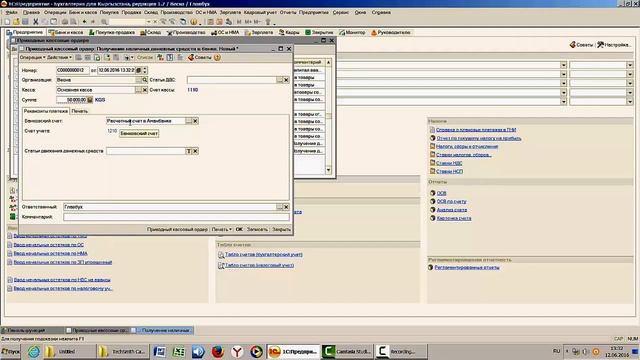The height and width of the screenshot is (360, 640).
Task: Click the help question icon beside Советы
Action: point(217,58)
